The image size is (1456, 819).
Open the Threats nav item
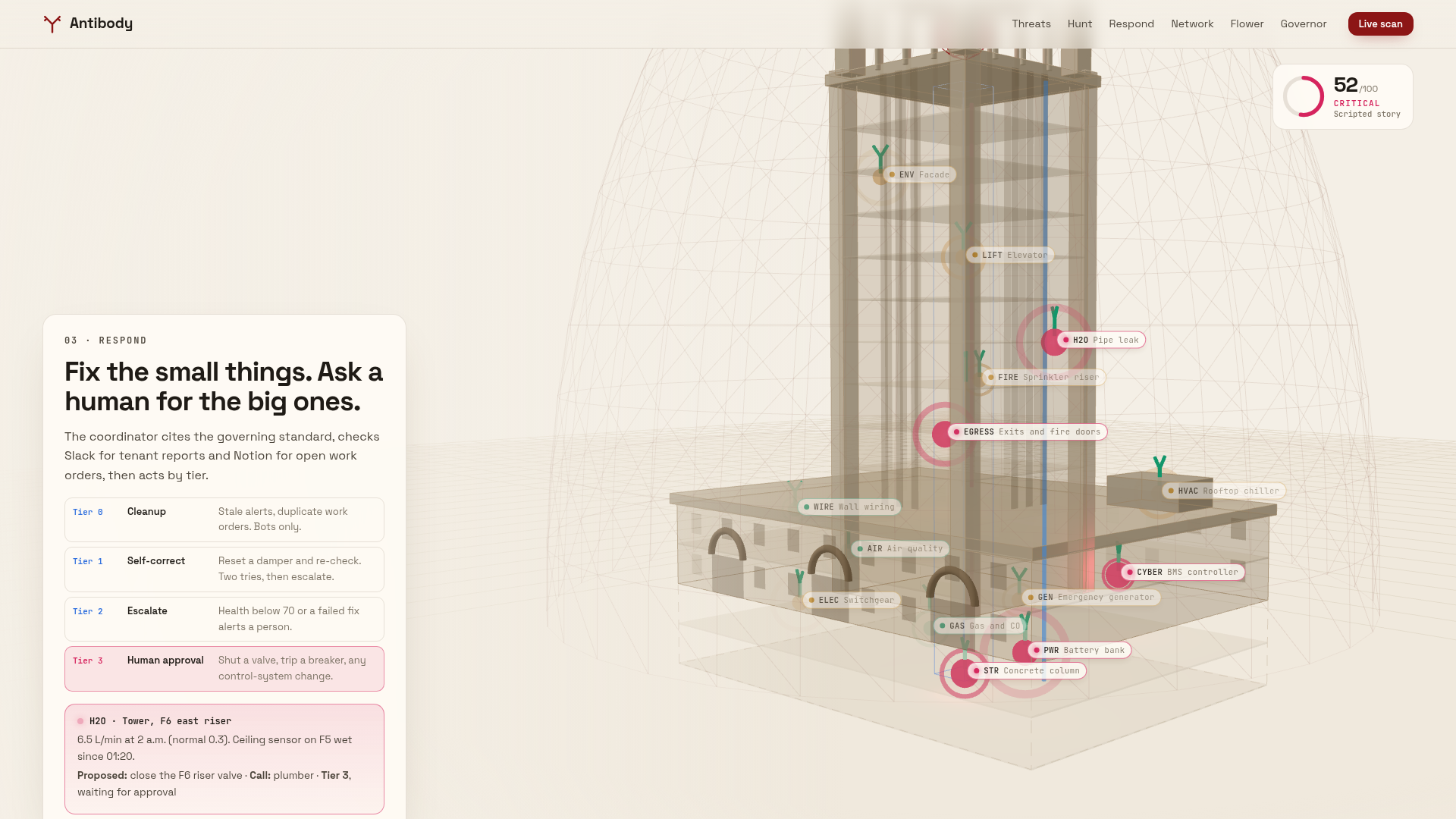[x=1031, y=24]
